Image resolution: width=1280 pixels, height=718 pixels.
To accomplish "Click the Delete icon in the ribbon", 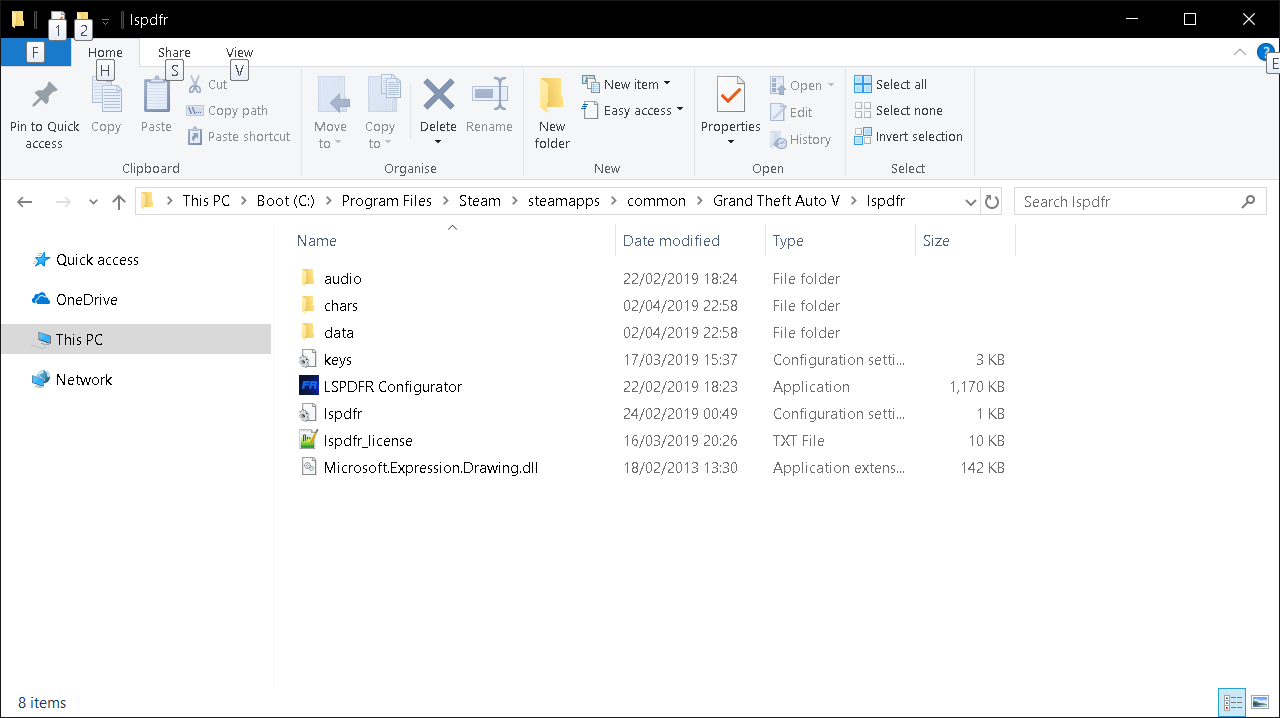I will coord(438,97).
